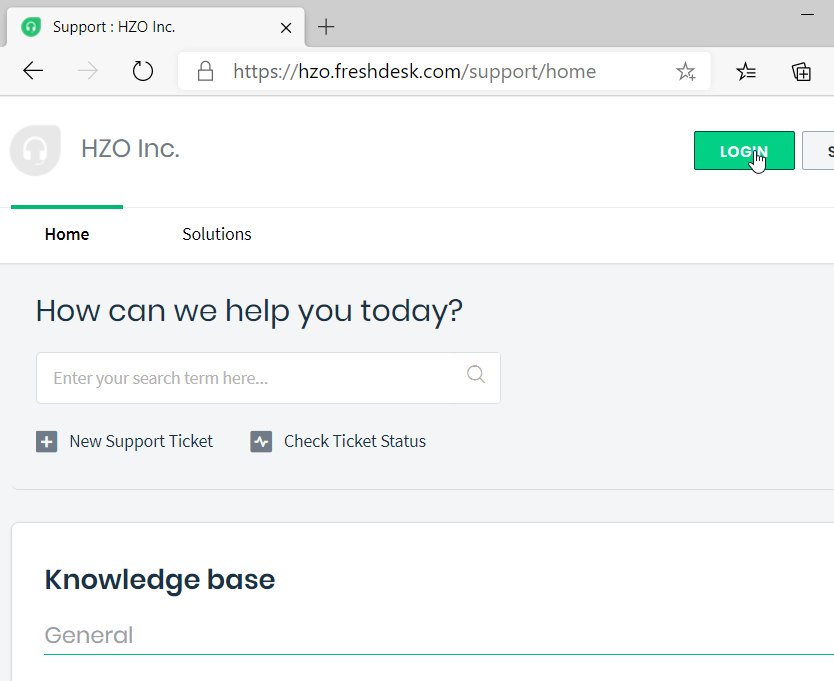This screenshot has height=681, width=834.
Task: Reload the page with the refresh icon
Action: pos(143,71)
